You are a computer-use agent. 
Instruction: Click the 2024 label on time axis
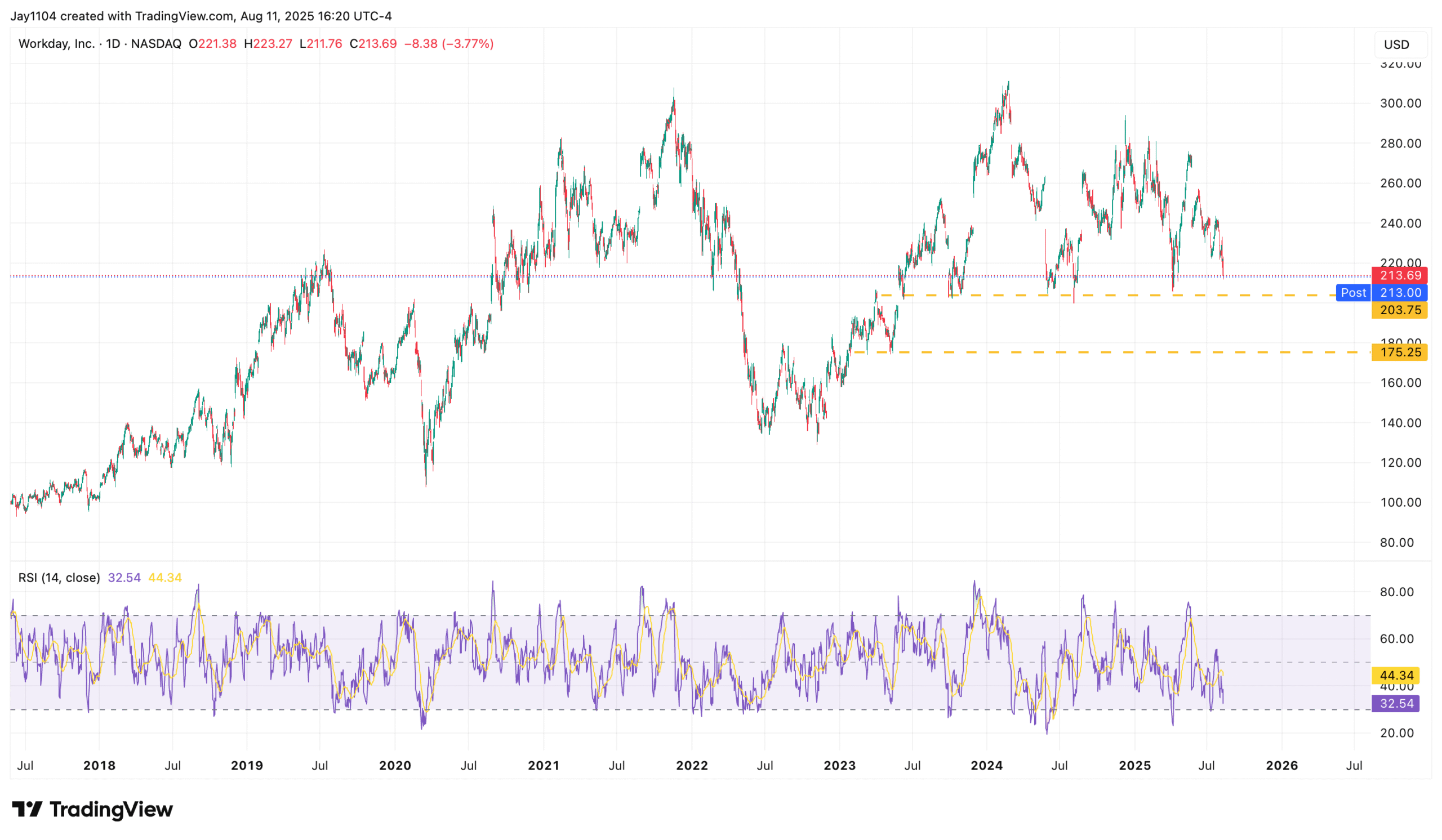[986, 766]
